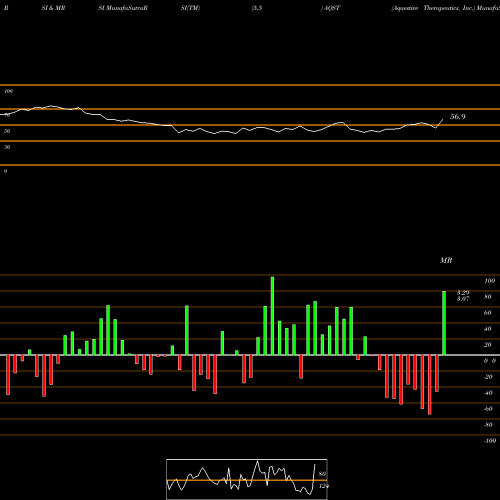Click the longest red MR bar
Image resolution: width=500 pixels, height=500 pixels.
point(430,385)
